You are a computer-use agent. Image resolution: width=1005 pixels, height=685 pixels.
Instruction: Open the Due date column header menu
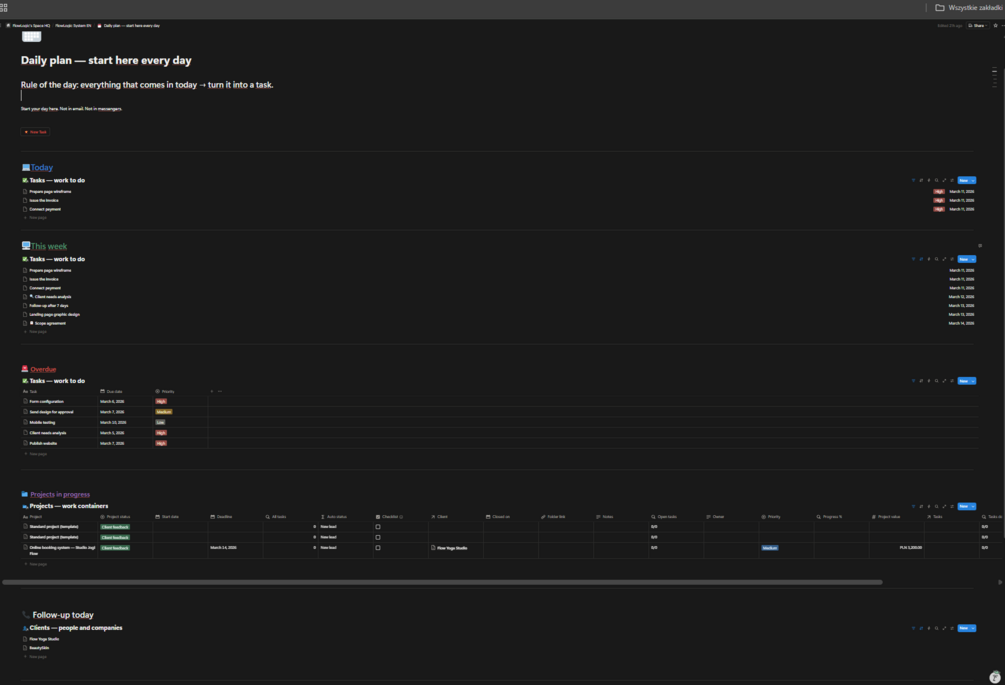point(111,392)
